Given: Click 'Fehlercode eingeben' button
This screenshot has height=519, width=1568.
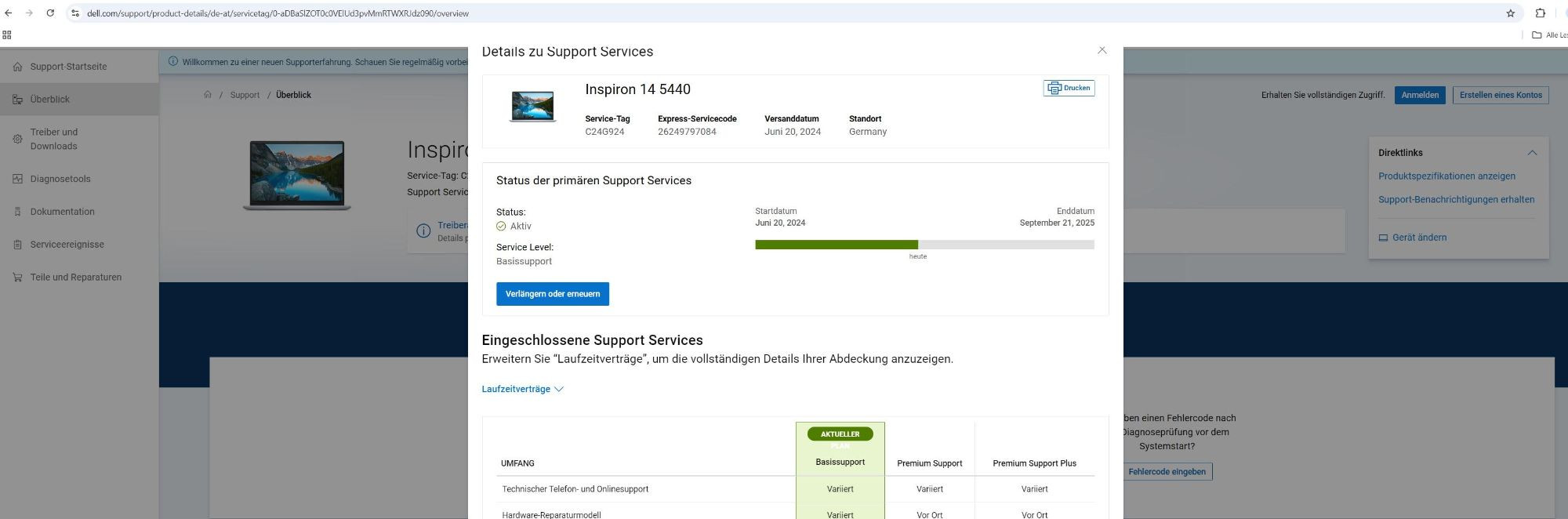Looking at the screenshot, I should [1167, 472].
